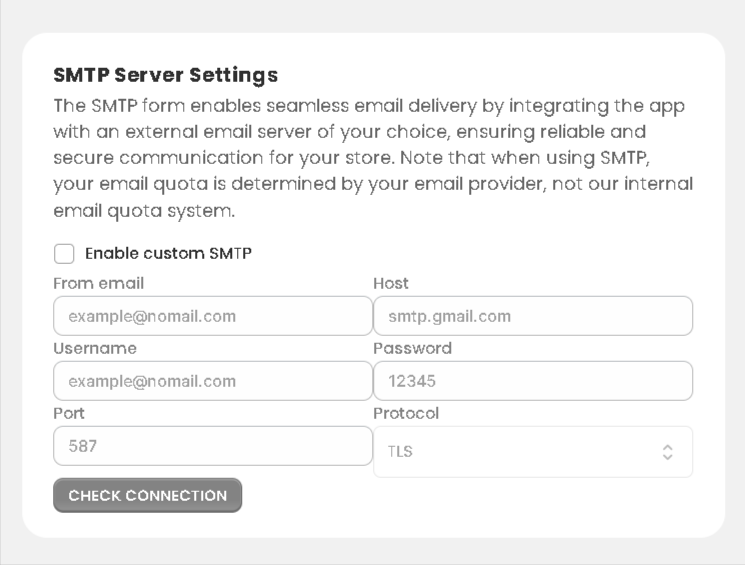Click the Protocol dropdown up-down chevron icon
This screenshot has width=745, height=565.
point(668,452)
